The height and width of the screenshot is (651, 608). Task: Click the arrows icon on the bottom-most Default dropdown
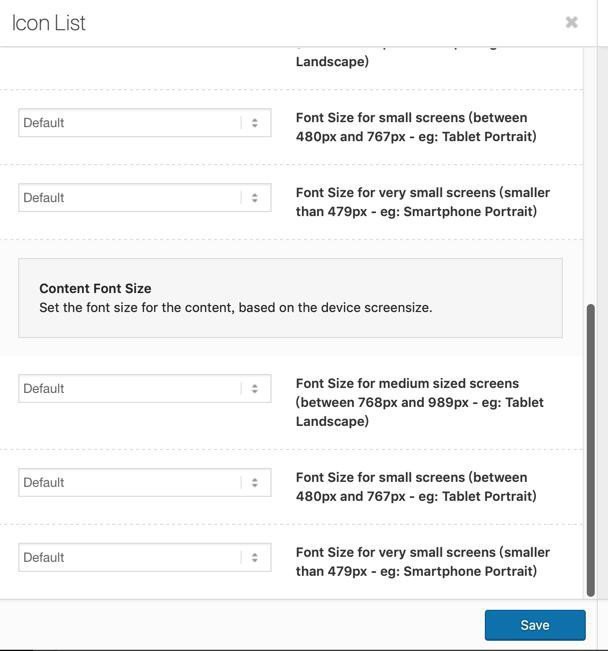pyautogui.click(x=255, y=558)
